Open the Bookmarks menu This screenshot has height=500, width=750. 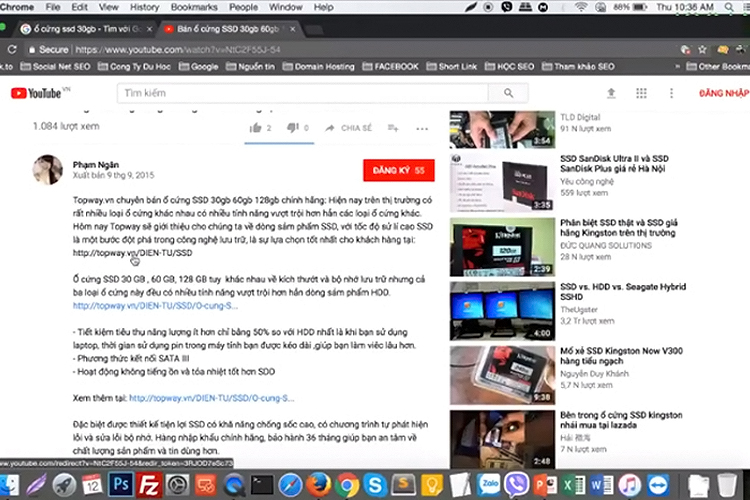(x=194, y=7)
